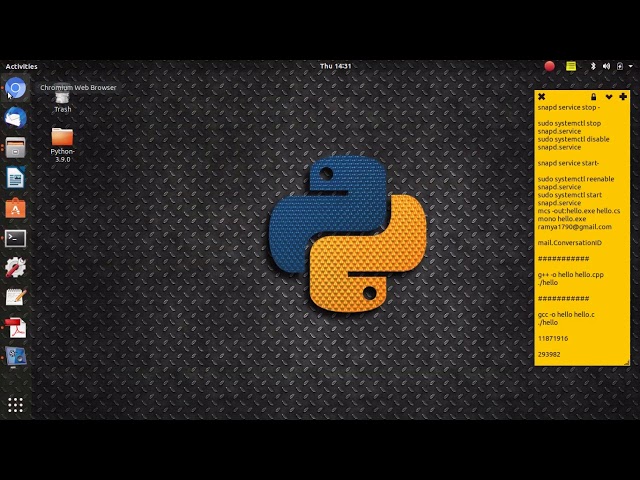Click the 'ramya1790@gmail.com' text in the note

575,227
